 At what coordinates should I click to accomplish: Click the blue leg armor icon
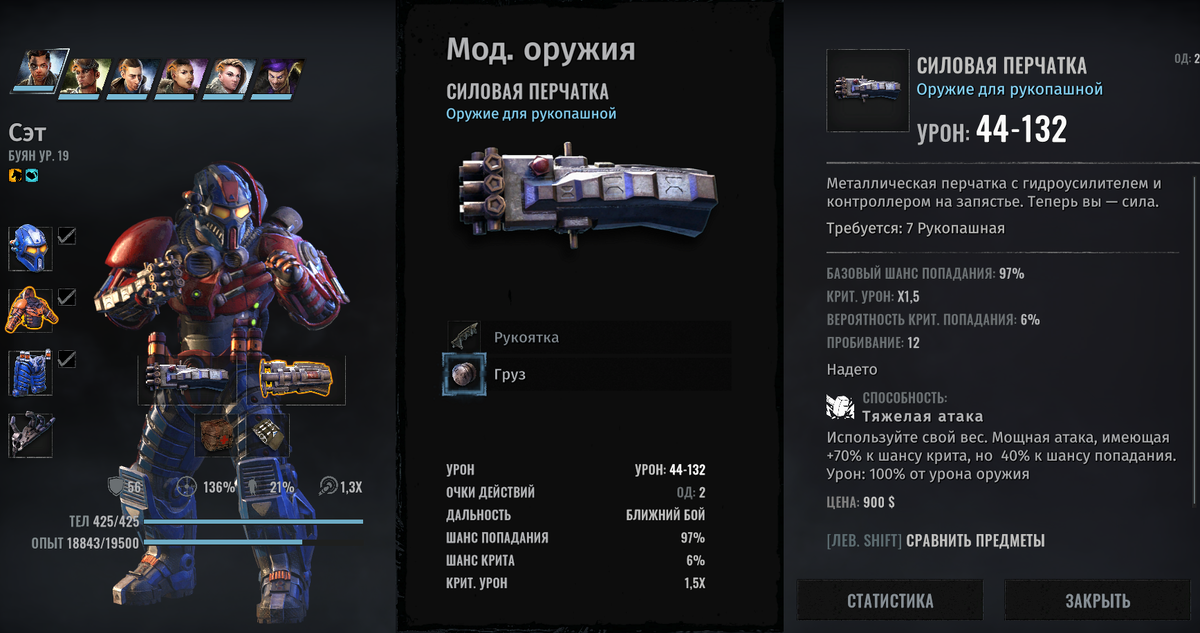point(30,372)
